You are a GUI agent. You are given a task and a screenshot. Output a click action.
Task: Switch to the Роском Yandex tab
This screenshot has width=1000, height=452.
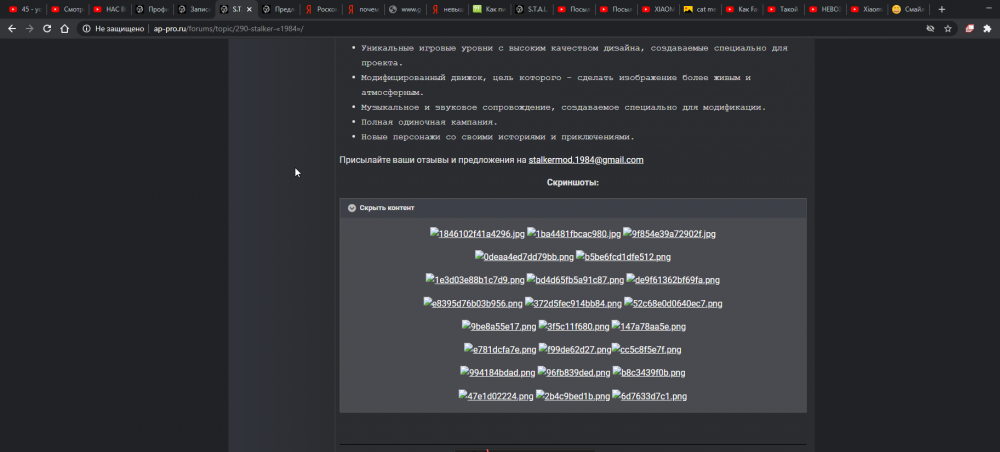point(320,10)
